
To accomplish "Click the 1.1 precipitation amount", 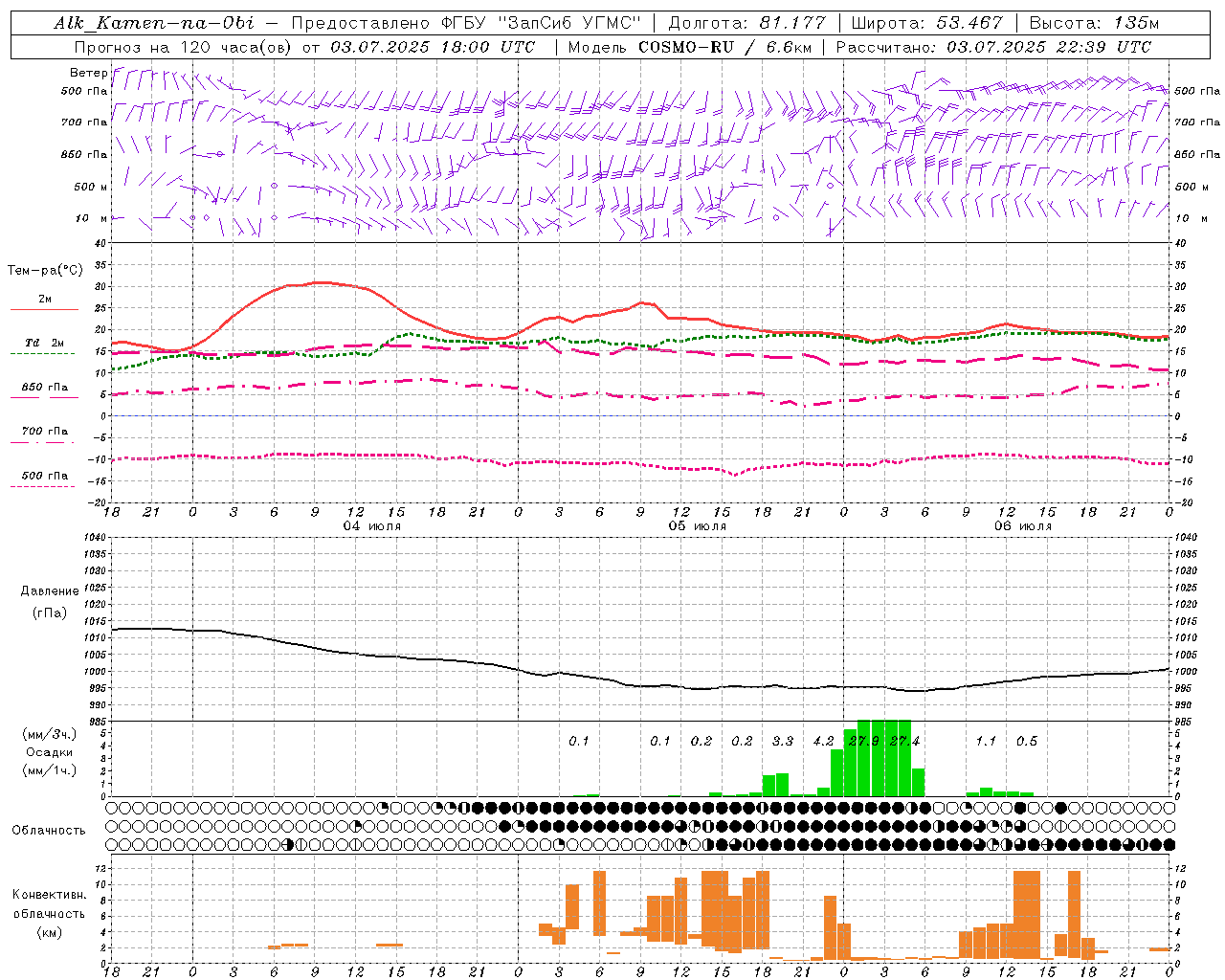I will tap(986, 741).
